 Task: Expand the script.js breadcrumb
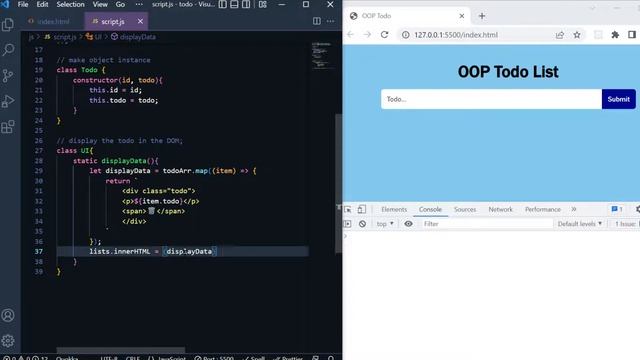pyautogui.click(x=60, y=37)
